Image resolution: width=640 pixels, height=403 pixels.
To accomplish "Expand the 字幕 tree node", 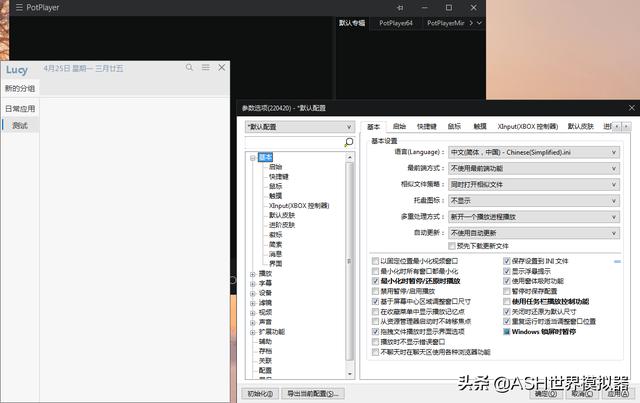I will coord(253,283).
